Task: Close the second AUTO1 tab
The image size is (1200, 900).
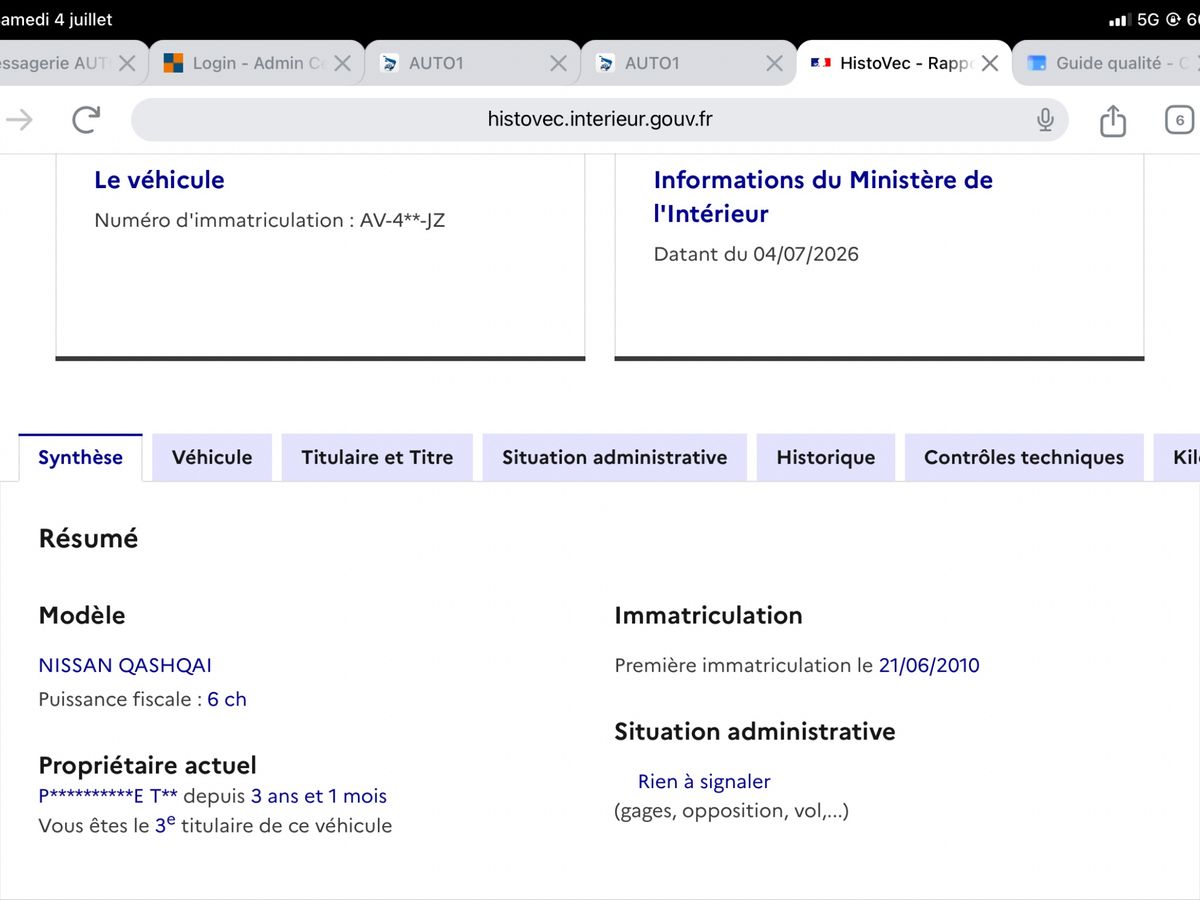Action: click(774, 63)
